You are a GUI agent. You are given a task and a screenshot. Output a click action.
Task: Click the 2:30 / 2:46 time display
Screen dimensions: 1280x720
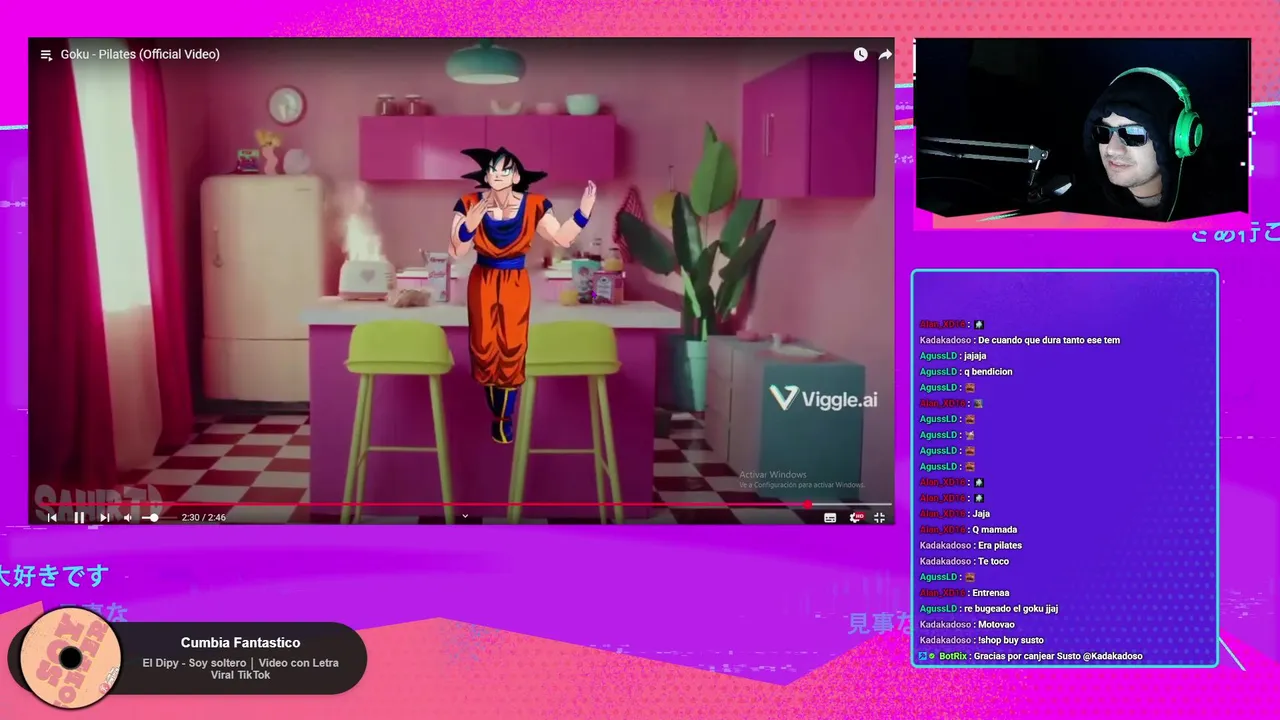point(203,517)
